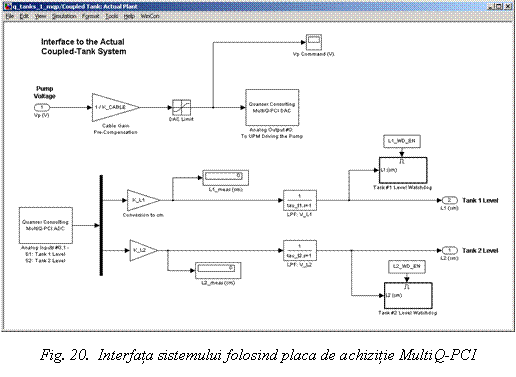Click the Tank 1 Level output port
516x377 pixels.
click(x=450, y=200)
